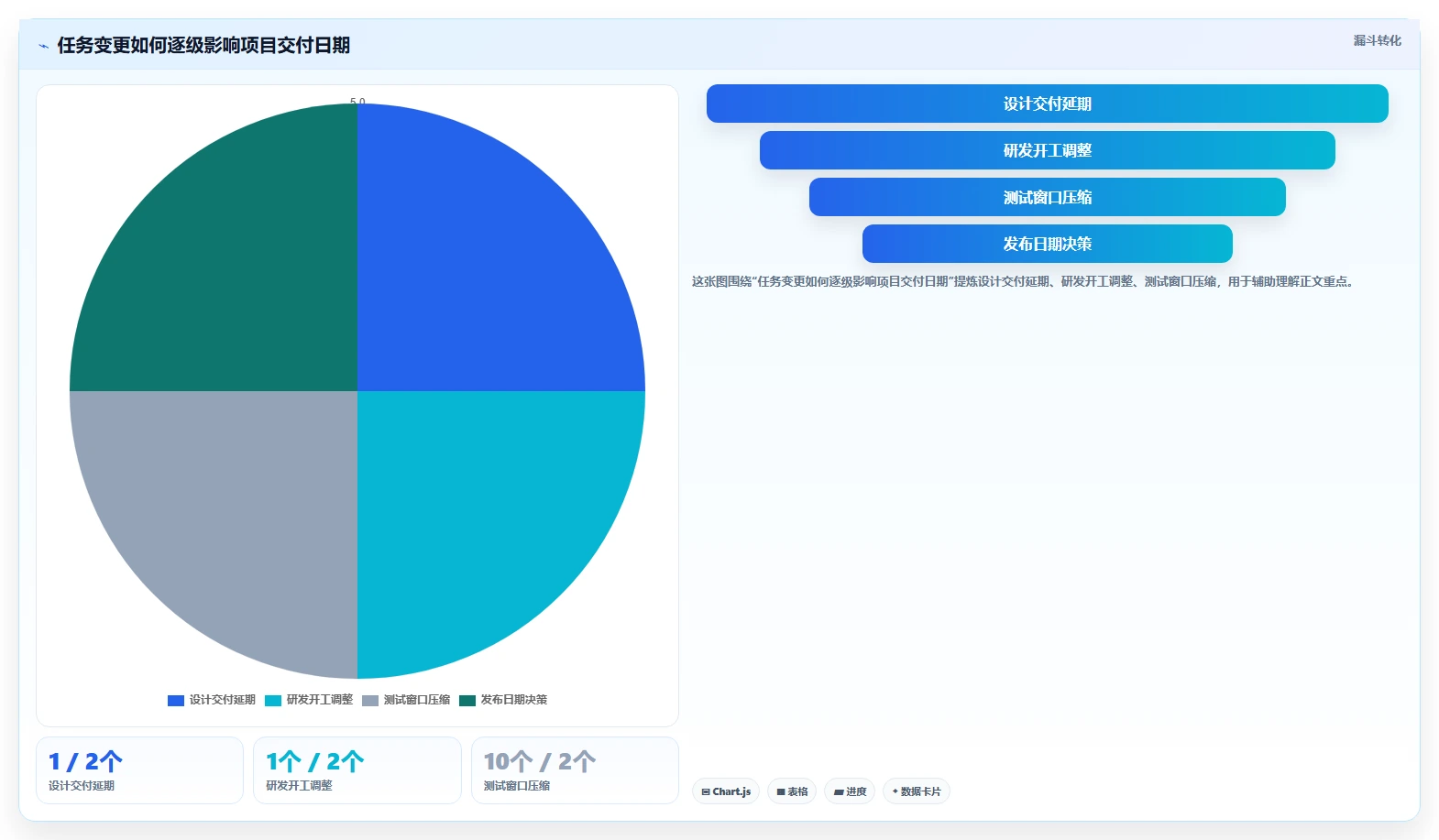The height and width of the screenshot is (840, 1439).
Task: Toggle 发布日期决策 legend swatch in chart
Action: pyautogui.click(x=467, y=700)
